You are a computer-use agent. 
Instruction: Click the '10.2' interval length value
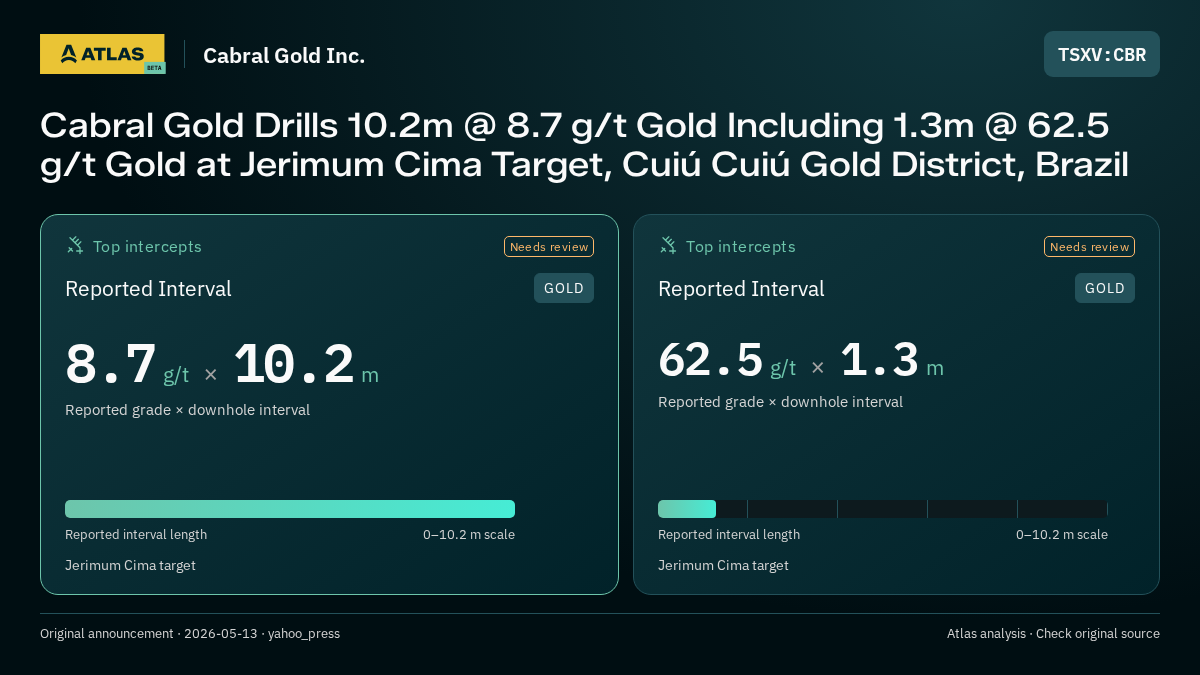[x=294, y=365]
